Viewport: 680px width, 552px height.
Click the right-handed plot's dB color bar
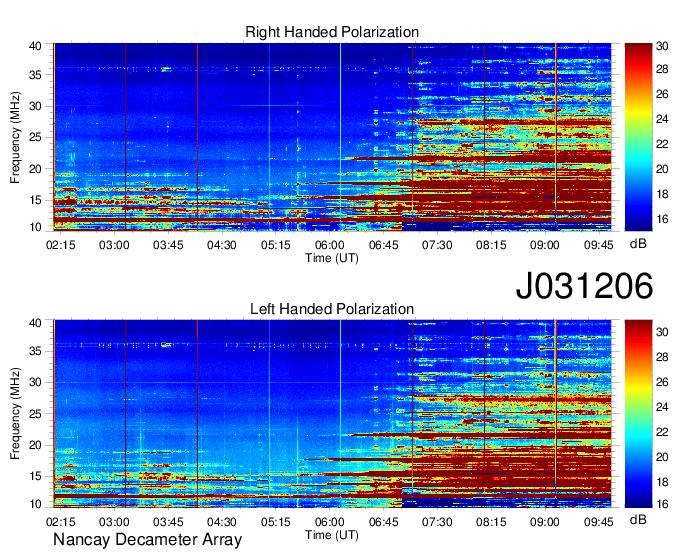pos(638,137)
